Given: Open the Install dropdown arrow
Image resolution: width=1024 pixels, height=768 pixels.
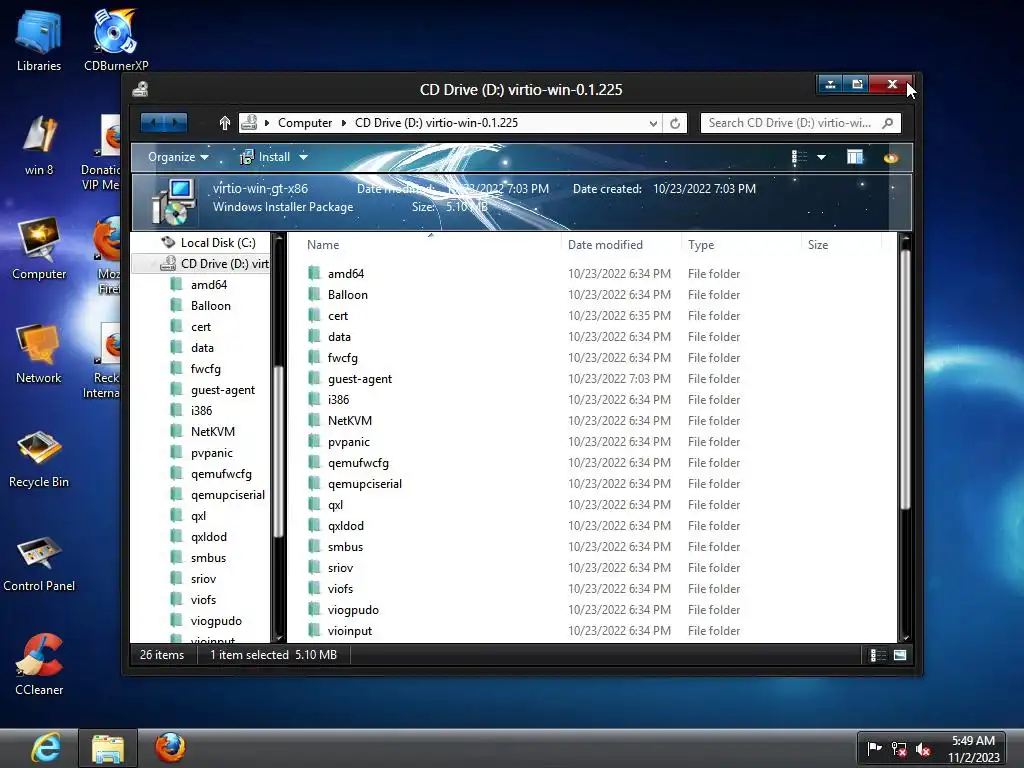Looking at the screenshot, I should point(303,157).
